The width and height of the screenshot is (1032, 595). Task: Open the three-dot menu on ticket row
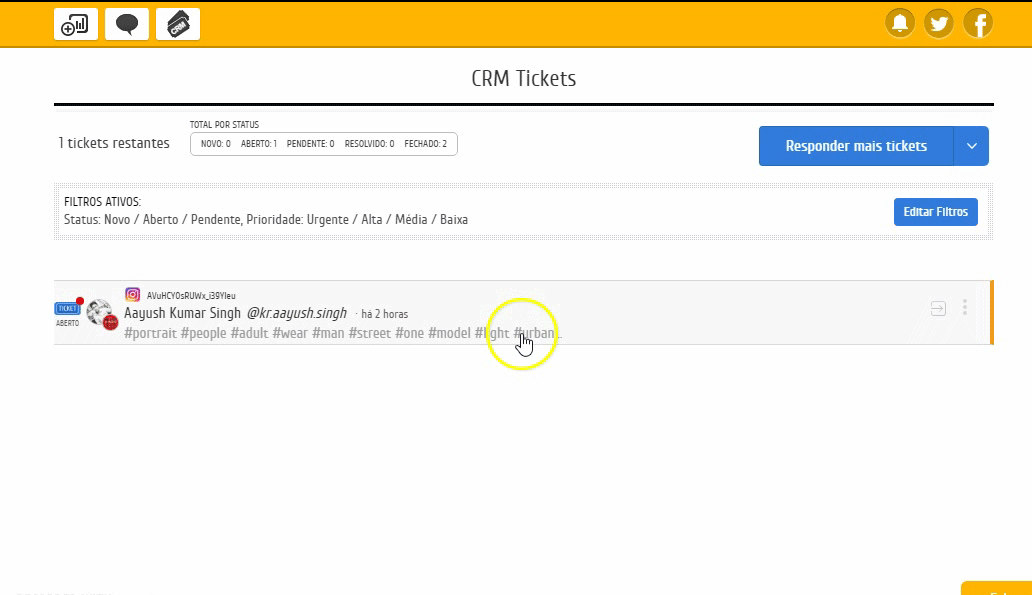[x=964, y=308]
